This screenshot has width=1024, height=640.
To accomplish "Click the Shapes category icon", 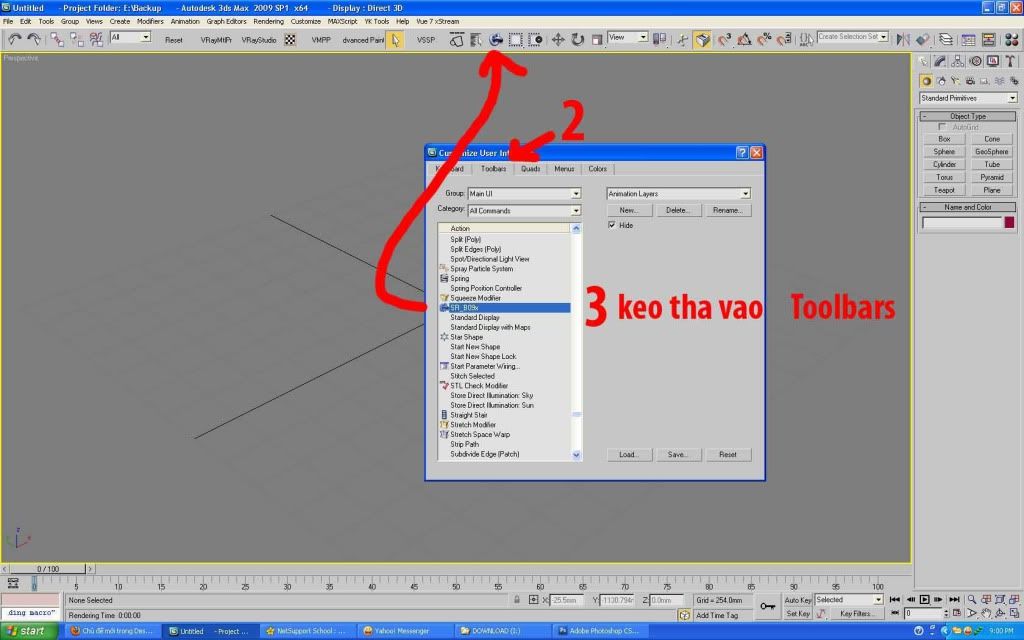I will tap(940, 81).
